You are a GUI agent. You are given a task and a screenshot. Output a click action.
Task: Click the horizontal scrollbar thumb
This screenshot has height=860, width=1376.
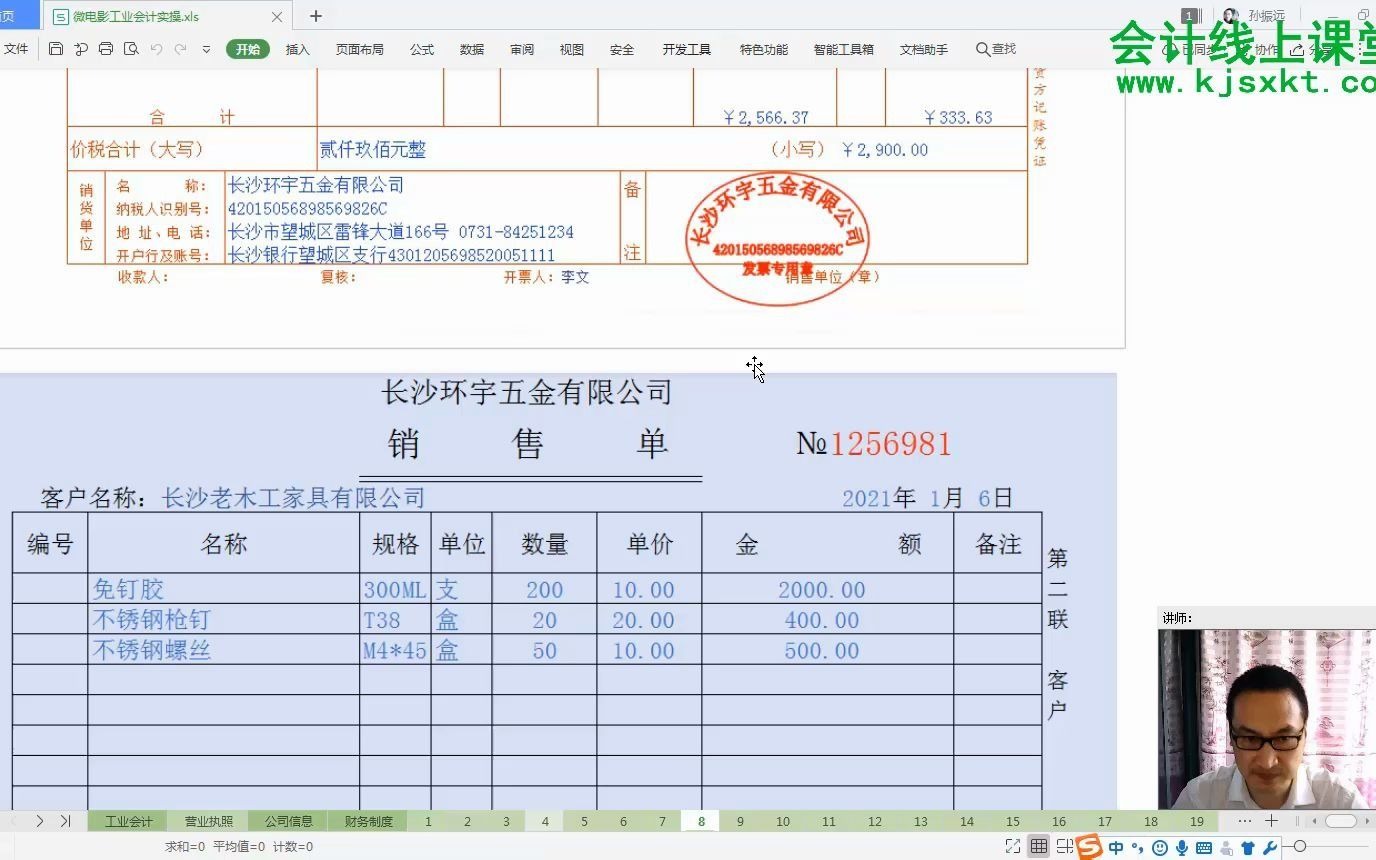click(1340, 821)
